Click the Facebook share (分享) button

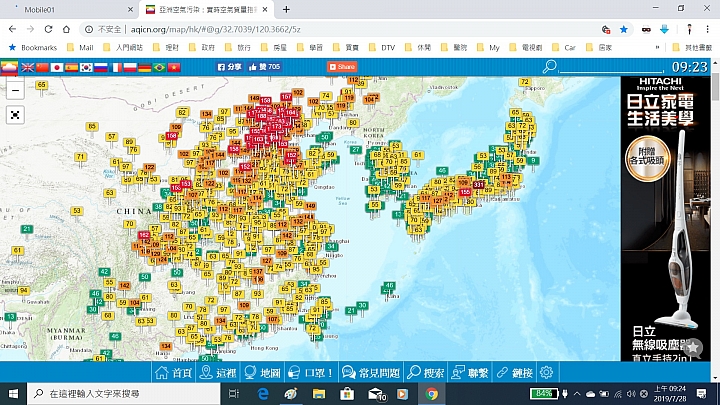pyautogui.click(x=229, y=67)
